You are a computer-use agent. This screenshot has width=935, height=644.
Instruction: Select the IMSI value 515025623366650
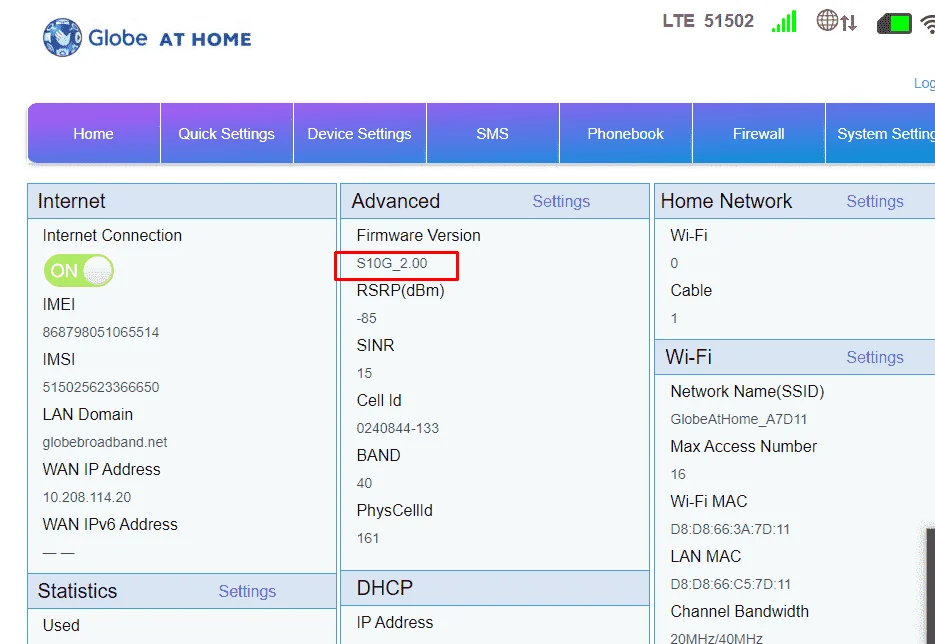pos(101,387)
